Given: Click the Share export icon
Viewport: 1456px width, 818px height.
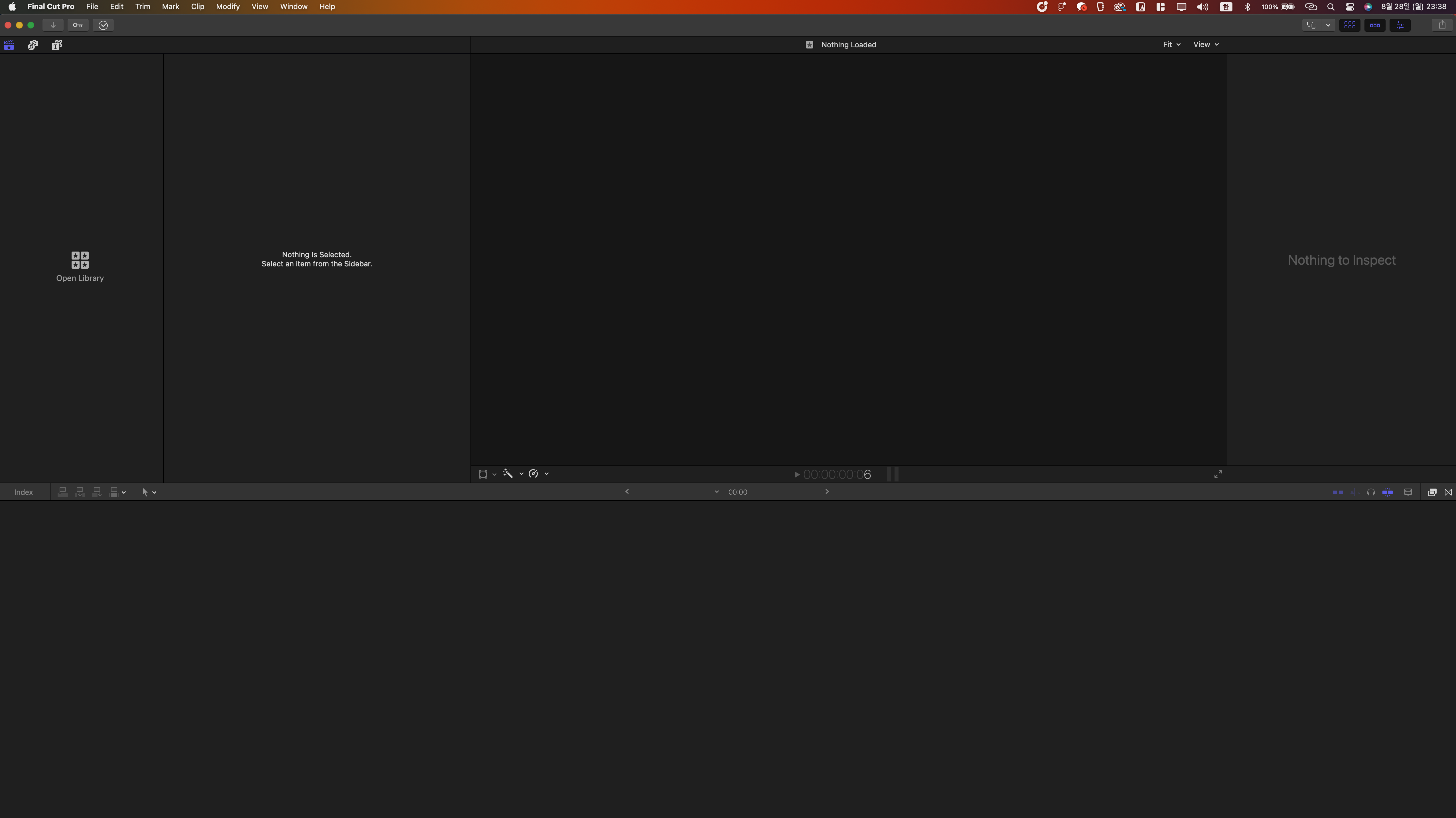Looking at the screenshot, I should click(1442, 25).
